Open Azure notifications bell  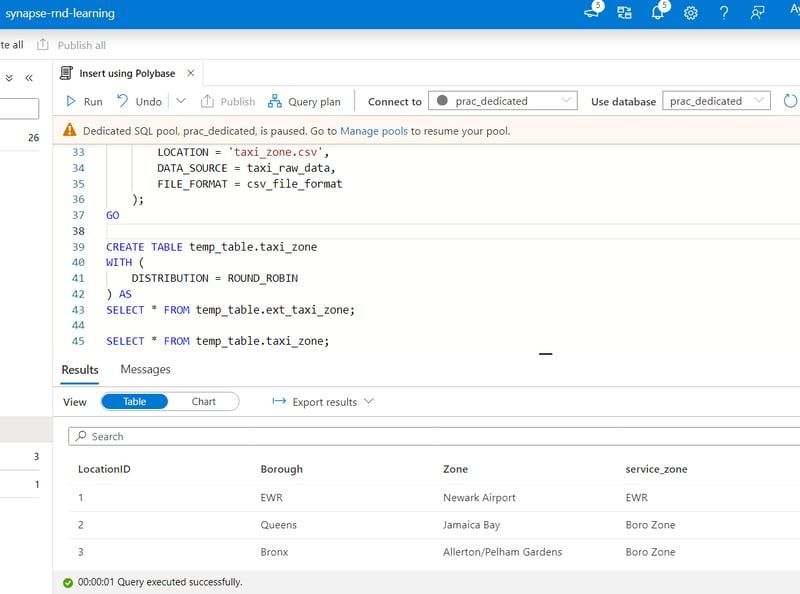[660, 13]
